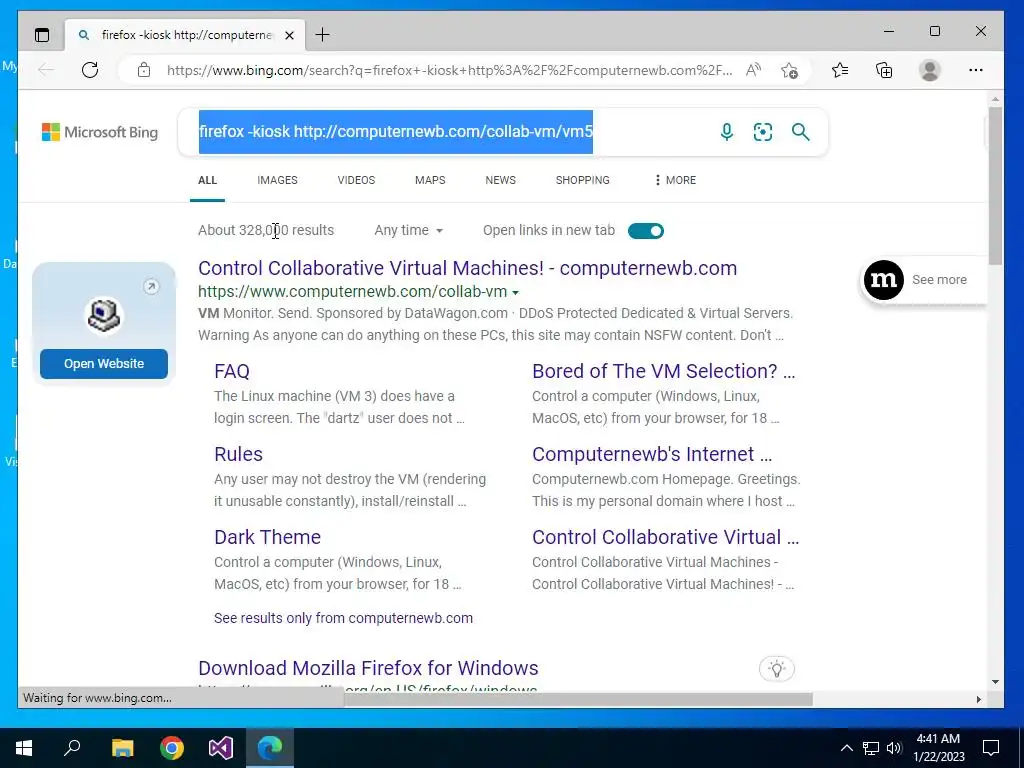This screenshot has height=768, width=1024.
Task: Click the Bing search magnifier button
Action: (801, 132)
